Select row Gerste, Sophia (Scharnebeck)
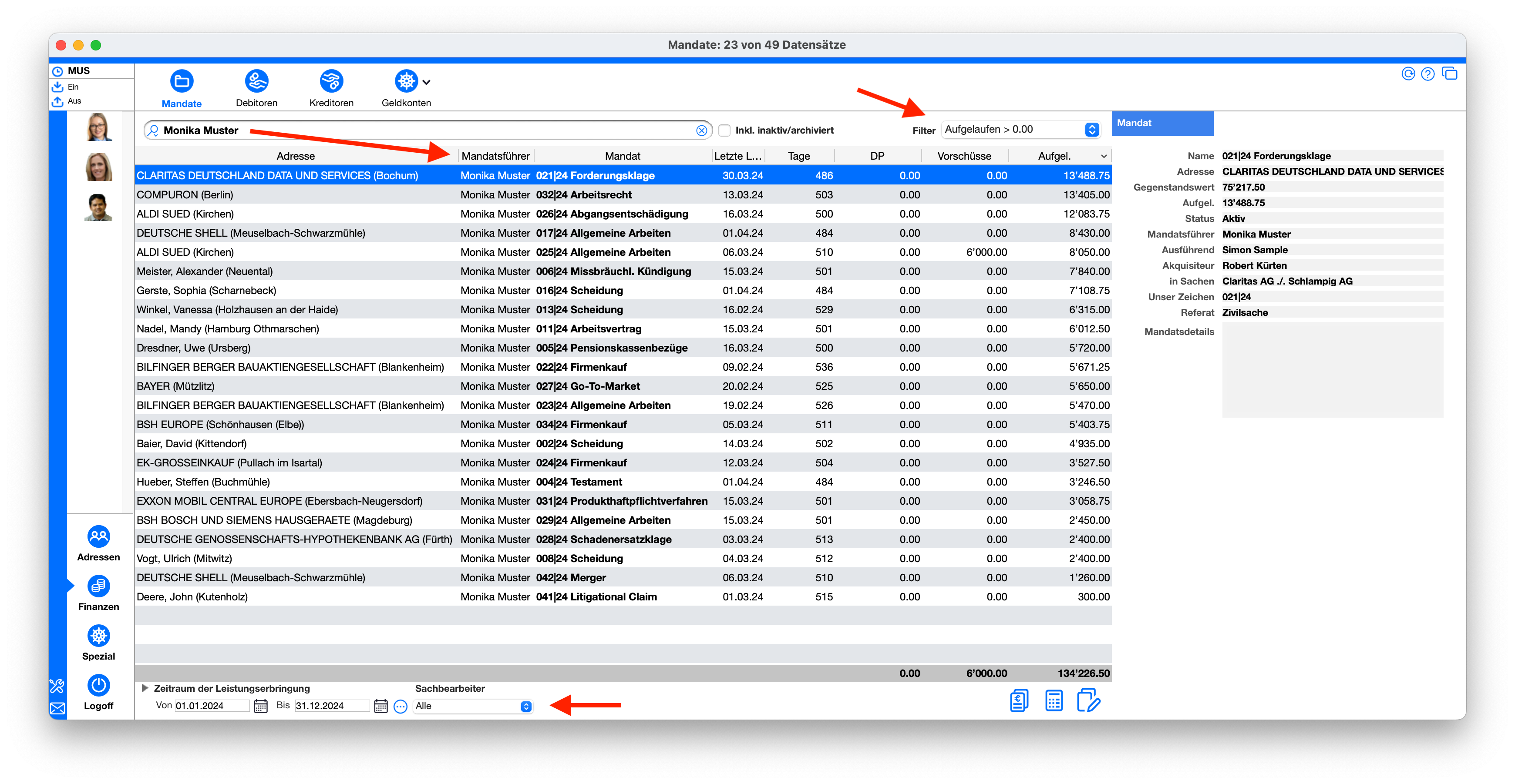 (623, 290)
